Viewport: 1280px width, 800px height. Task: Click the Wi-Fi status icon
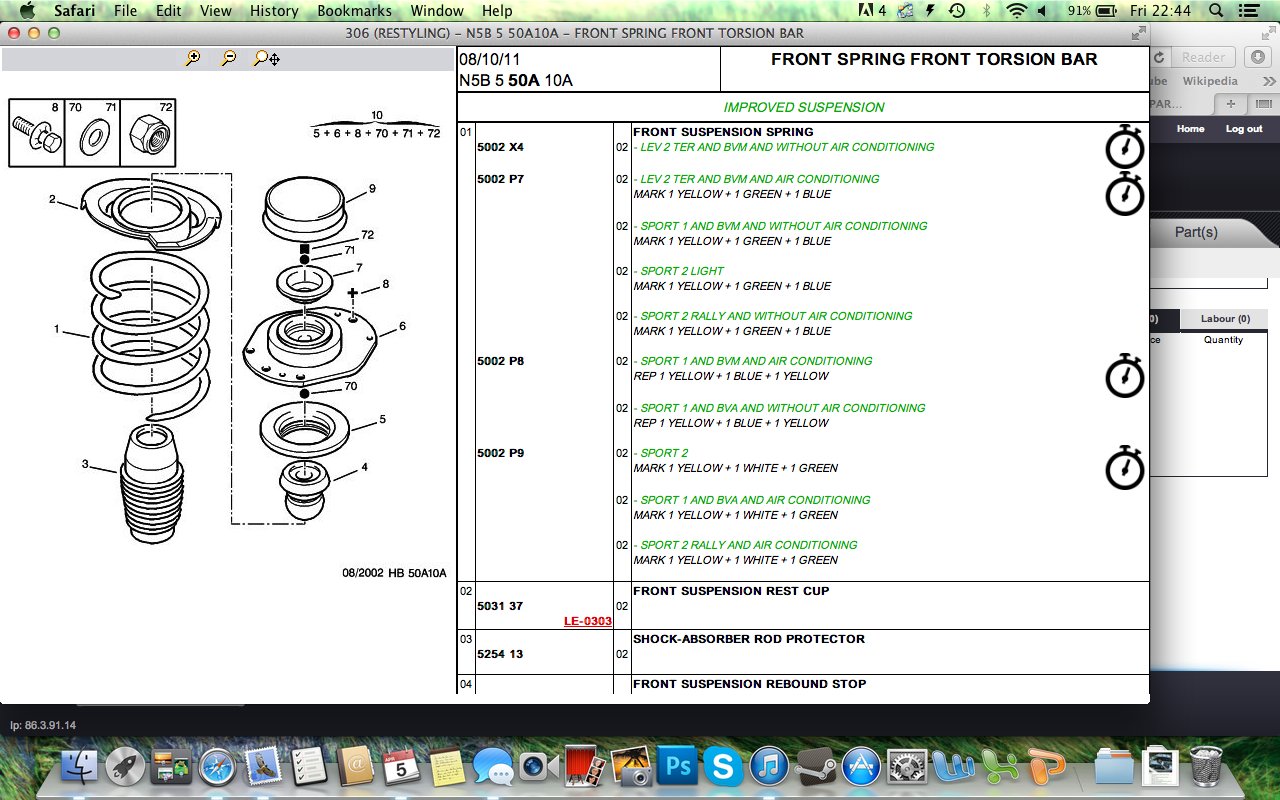coord(1017,11)
